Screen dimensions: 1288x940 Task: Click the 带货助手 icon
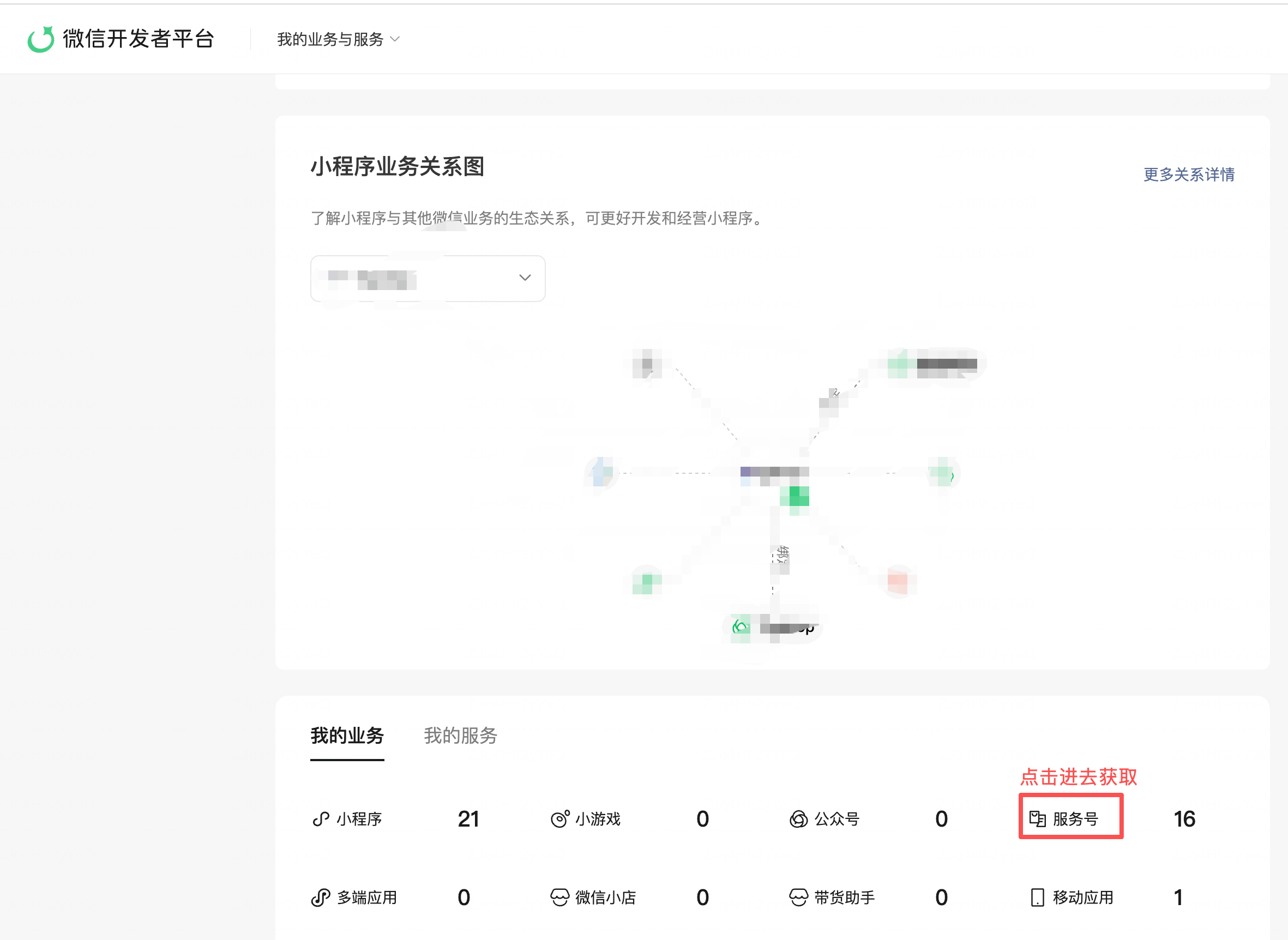798,897
